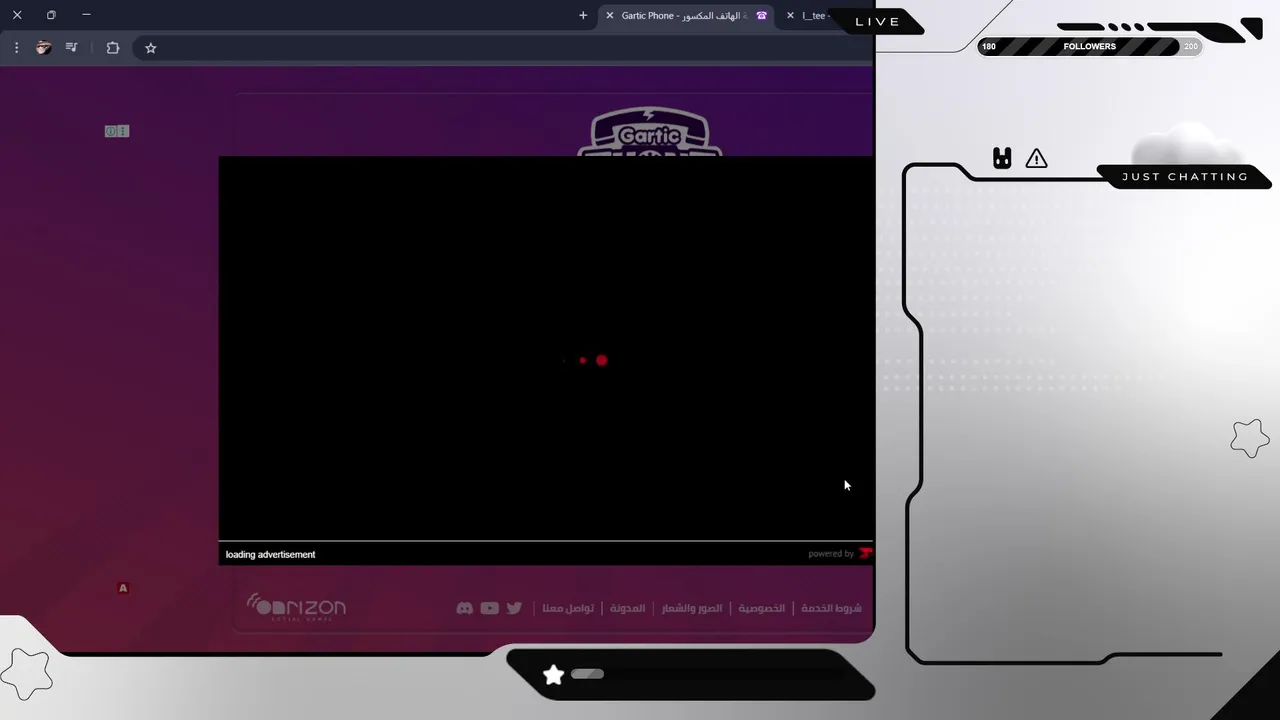Open the Discord link icon
The width and height of the screenshot is (1280, 720).
coord(464,608)
